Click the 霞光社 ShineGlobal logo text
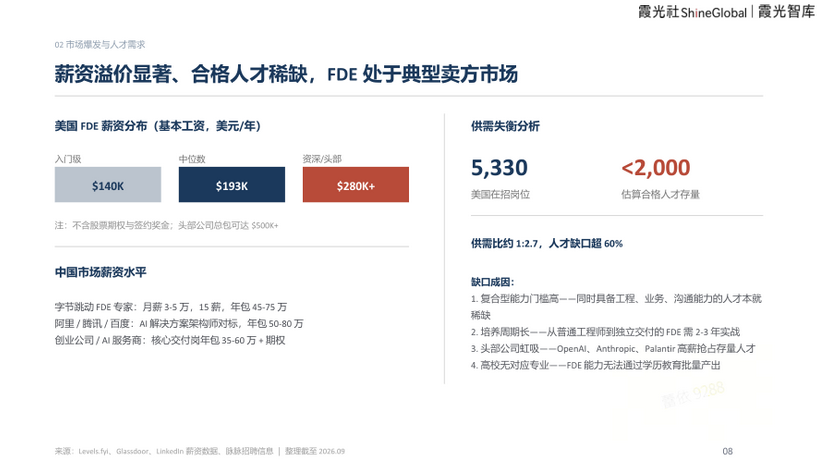829x465 pixels. (x=692, y=12)
